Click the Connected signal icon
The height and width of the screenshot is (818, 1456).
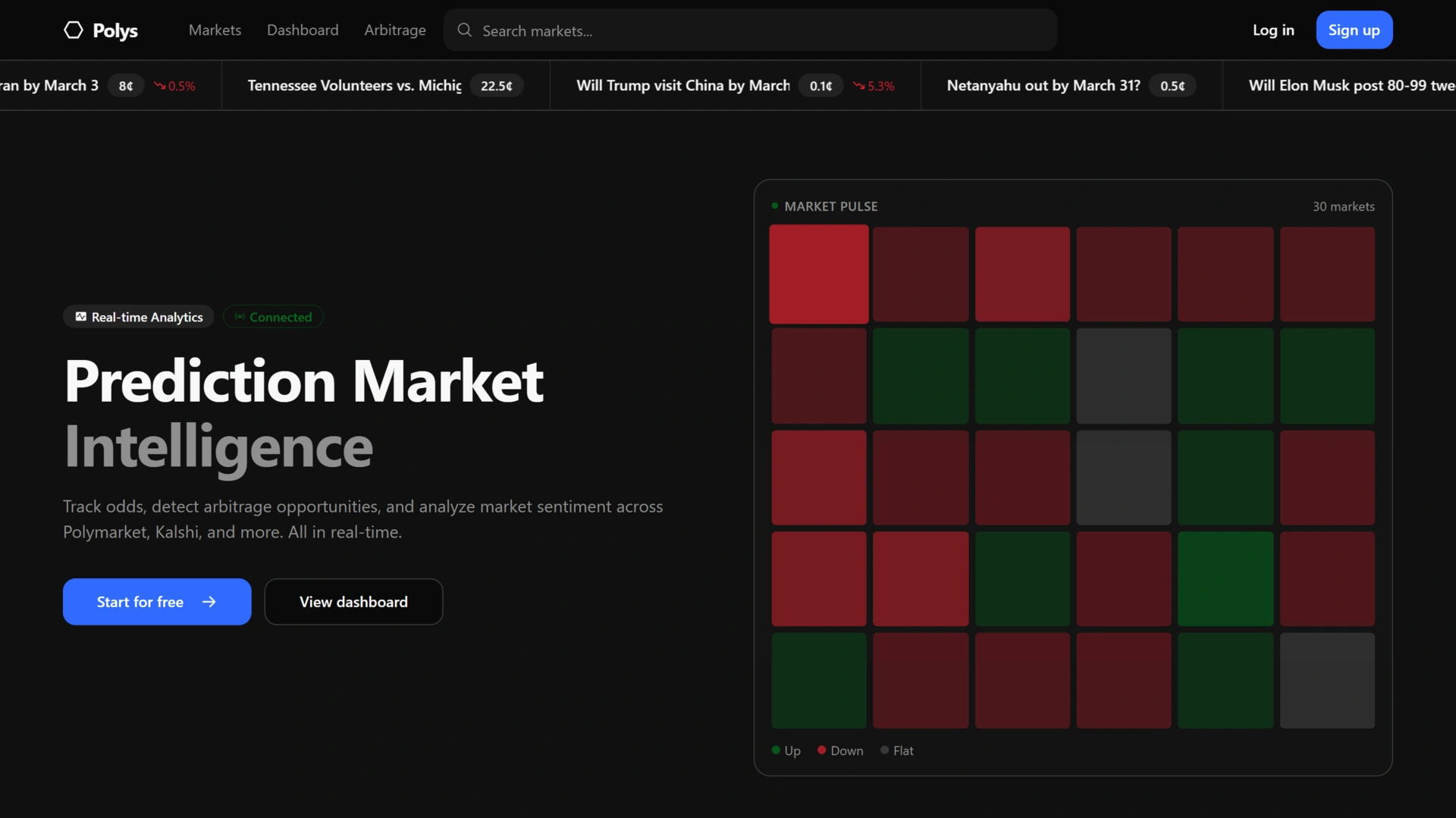(240, 317)
